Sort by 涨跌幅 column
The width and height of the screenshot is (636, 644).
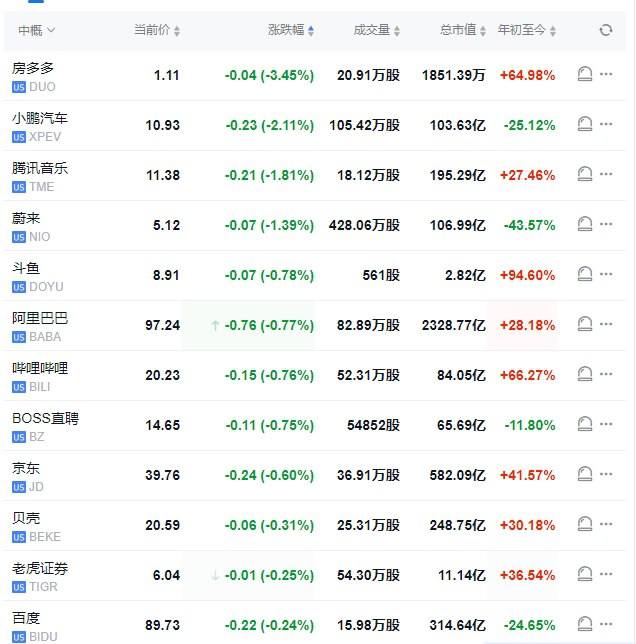tap(291, 30)
